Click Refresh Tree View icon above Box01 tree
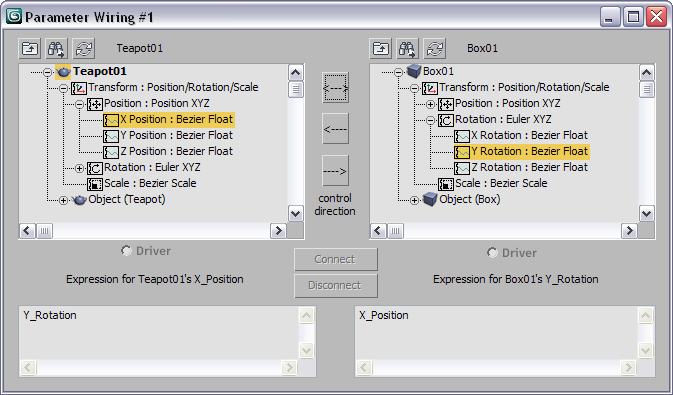 435,49
